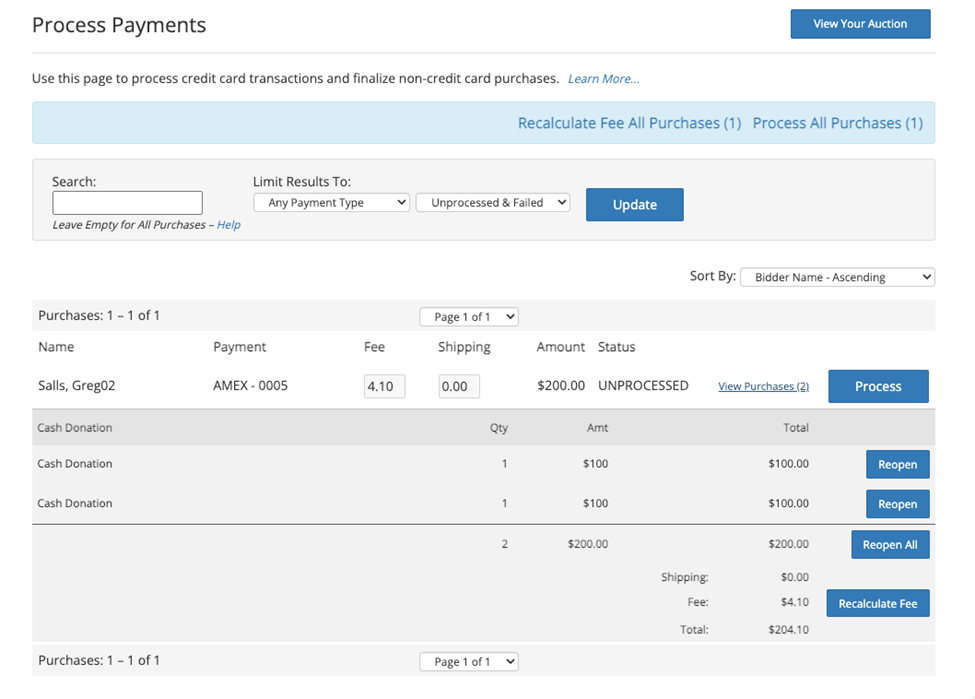Open the Help link under Search

(x=228, y=225)
